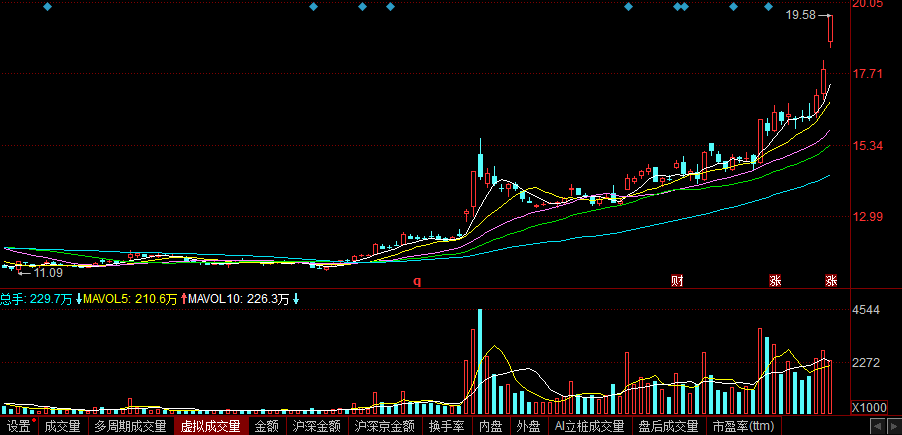Click the X1000 volume unit label
Image resolution: width=902 pixels, height=435 pixels.
point(867,408)
